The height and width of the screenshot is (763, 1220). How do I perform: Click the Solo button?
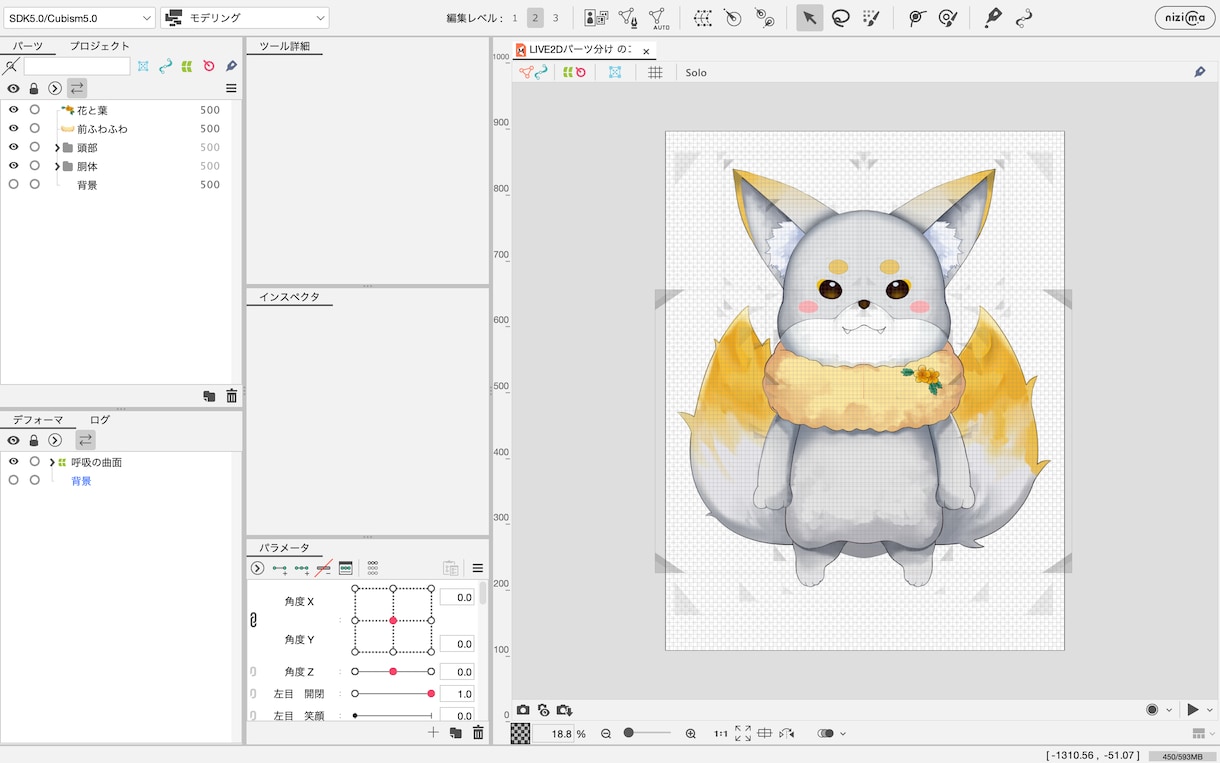(696, 73)
